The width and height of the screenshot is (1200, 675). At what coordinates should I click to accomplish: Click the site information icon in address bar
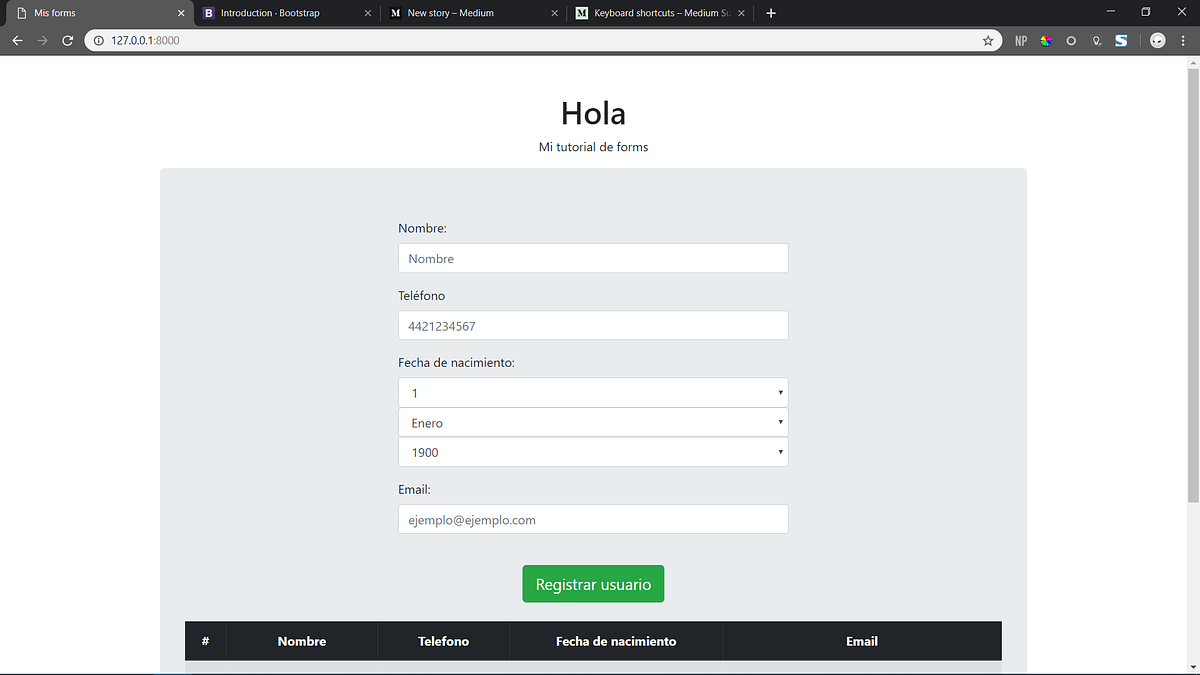pos(99,41)
